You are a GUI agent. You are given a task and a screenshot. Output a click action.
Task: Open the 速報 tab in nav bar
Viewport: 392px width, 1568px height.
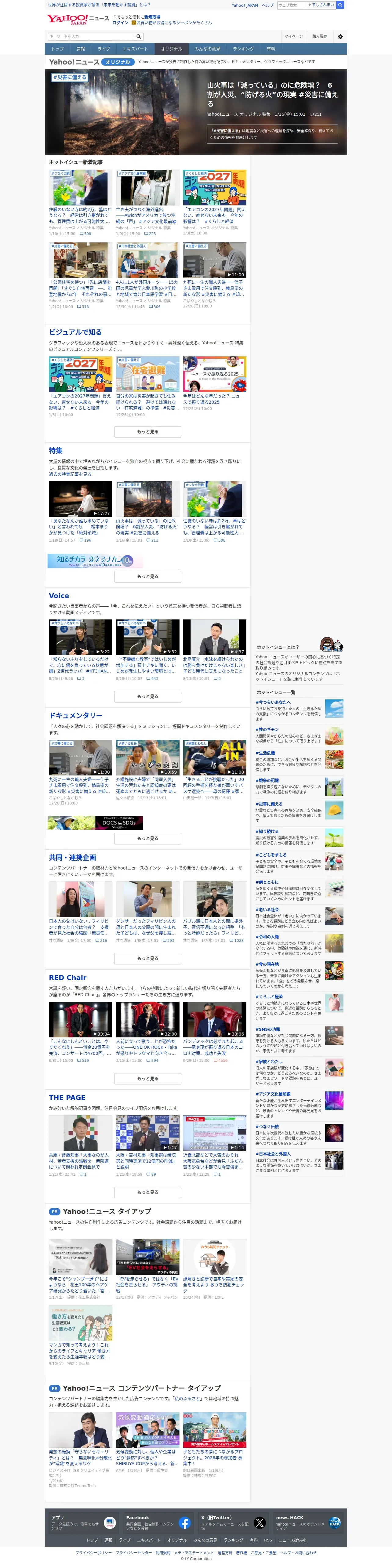coord(81,49)
